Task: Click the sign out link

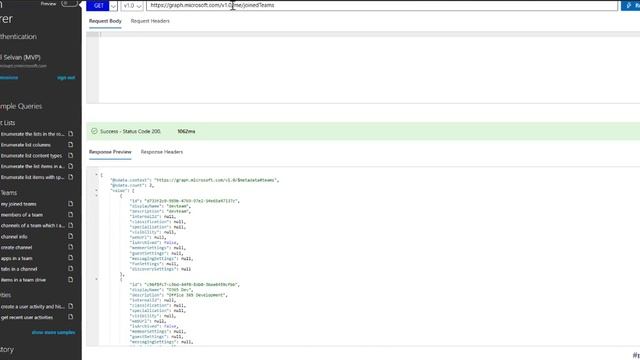Action: 66,78
